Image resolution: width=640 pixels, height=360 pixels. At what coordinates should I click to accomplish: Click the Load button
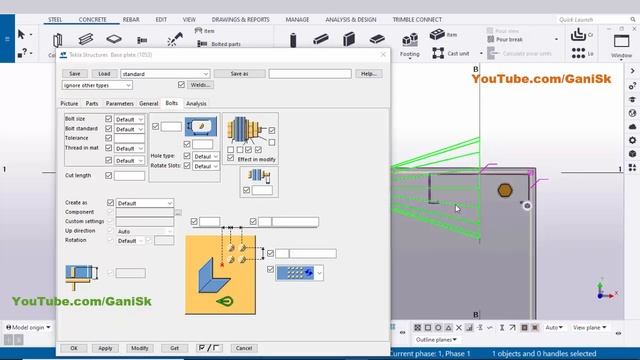[x=104, y=73]
